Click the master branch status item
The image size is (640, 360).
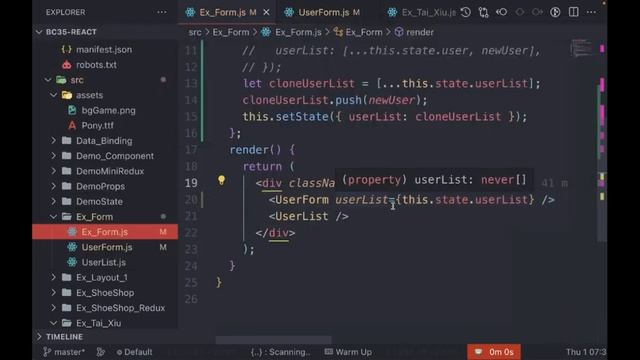pyautogui.click(x=64, y=352)
